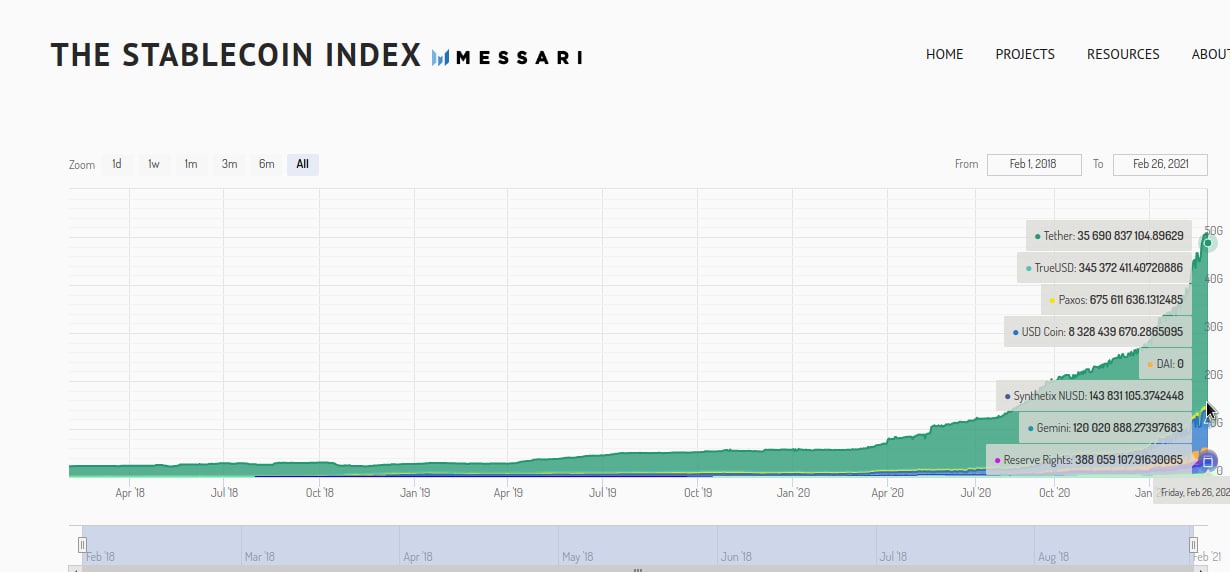Click the Tether data point marker
Screen dimensions: 1230x572
pos(1208,242)
